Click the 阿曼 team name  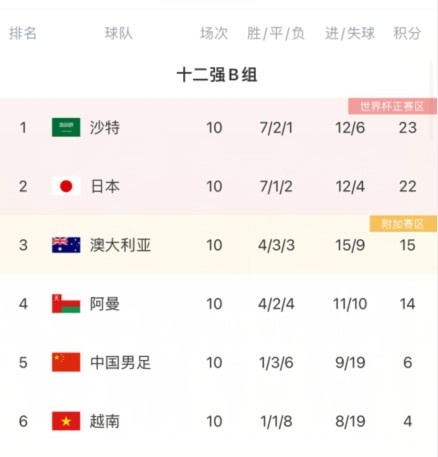[105, 304]
